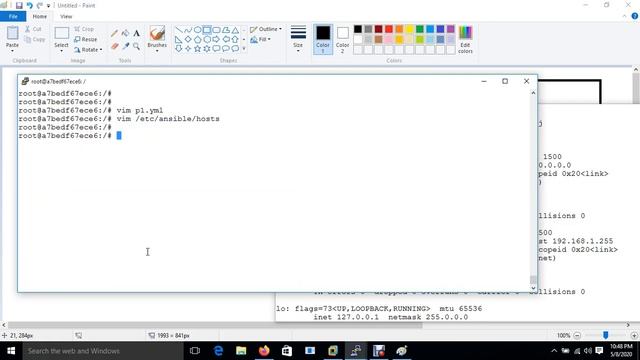Click the Select rectangle tool
The width and height of the screenshot is (640, 360).
click(62, 33)
